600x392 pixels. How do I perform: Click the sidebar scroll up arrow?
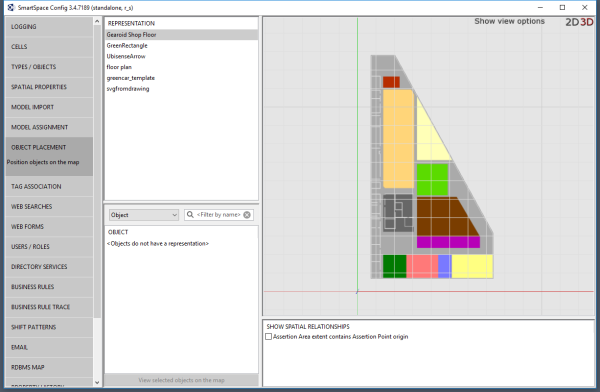pos(97,21)
